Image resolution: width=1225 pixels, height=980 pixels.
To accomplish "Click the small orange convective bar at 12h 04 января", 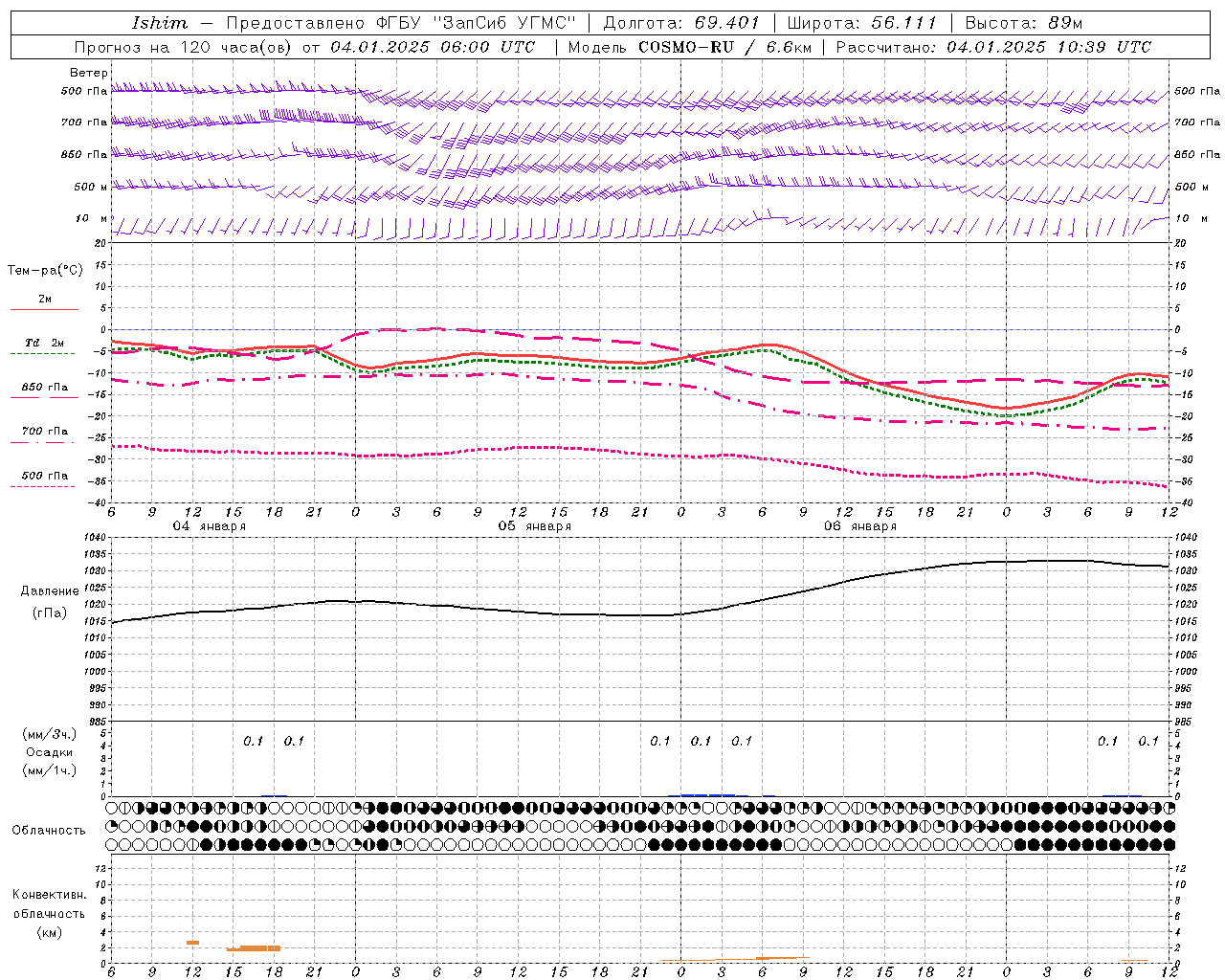I will click(x=192, y=943).
